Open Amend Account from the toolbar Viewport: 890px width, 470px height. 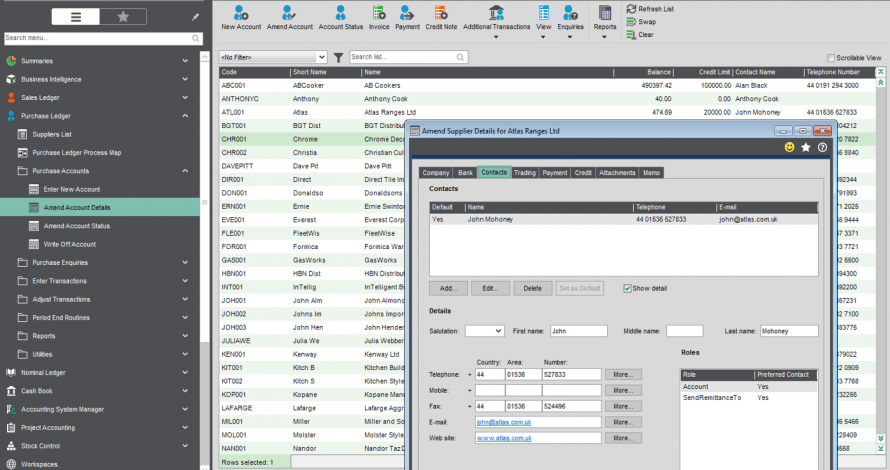coord(289,18)
